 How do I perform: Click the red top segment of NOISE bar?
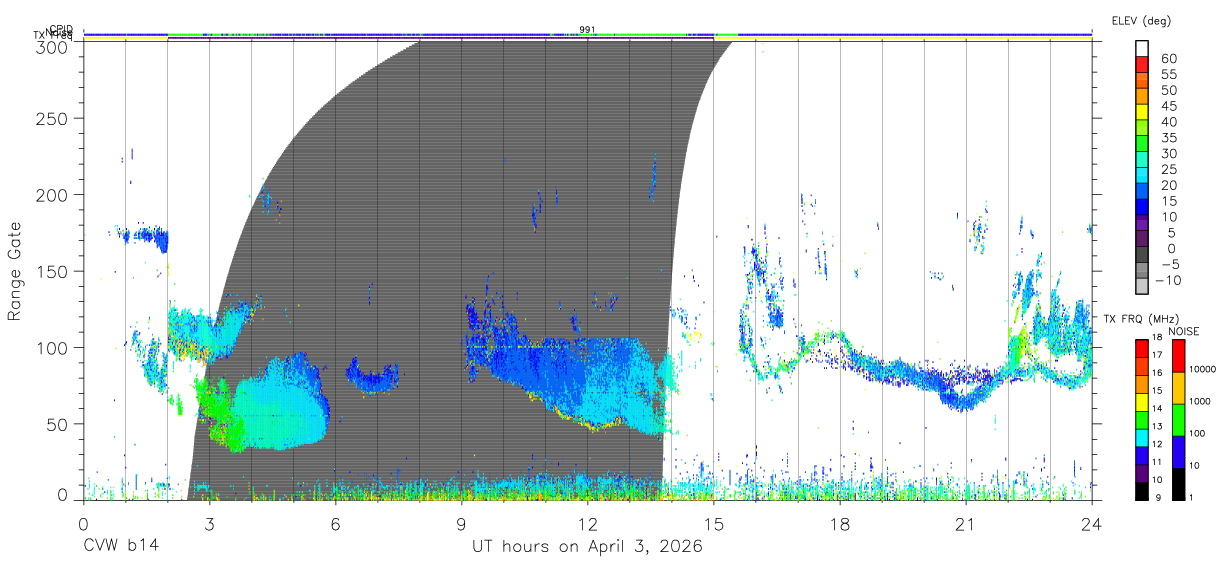pyautogui.click(x=1179, y=356)
